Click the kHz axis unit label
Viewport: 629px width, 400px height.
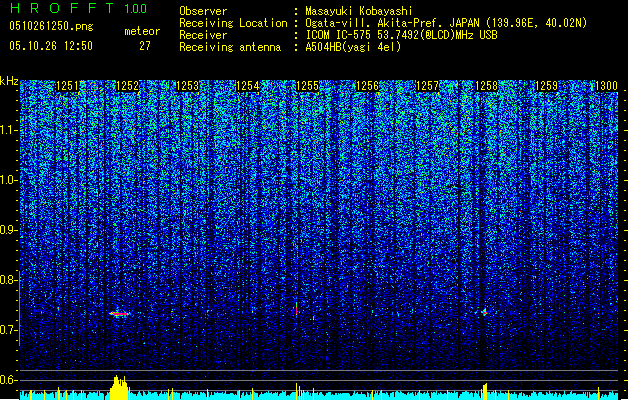[x=9, y=81]
